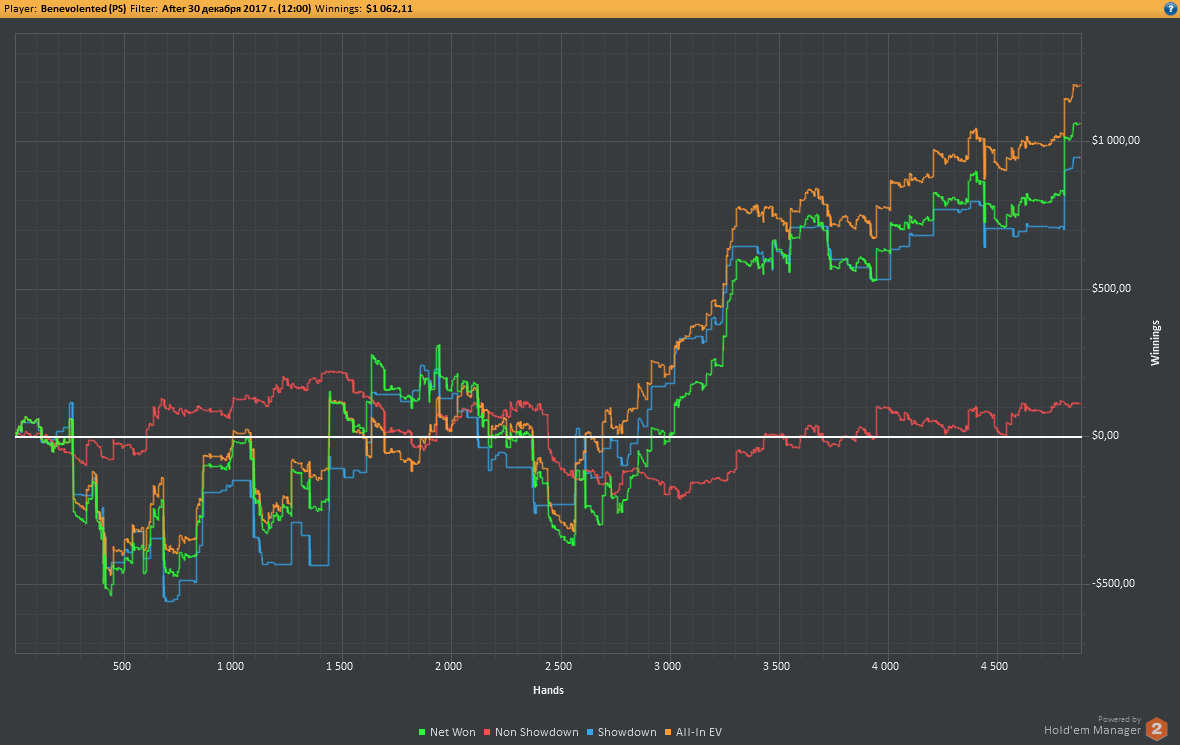Toggle the Showdown legend label
The width and height of the screenshot is (1180, 745).
point(627,732)
